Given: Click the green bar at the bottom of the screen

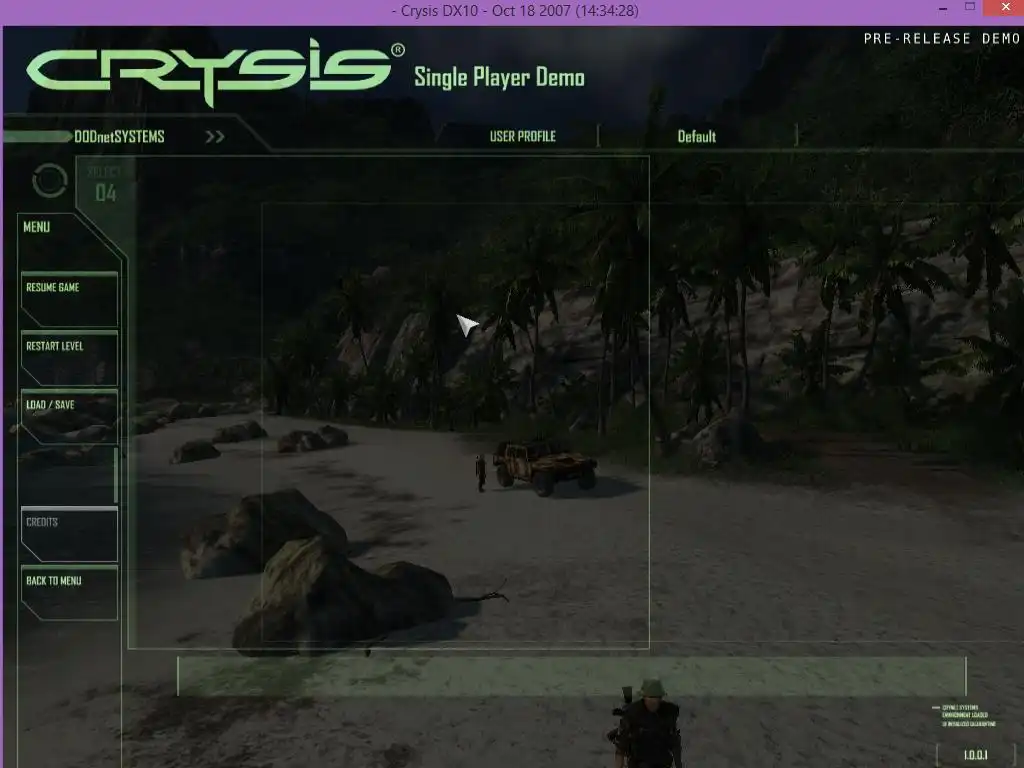Looking at the screenshot, I should point(571,677).
